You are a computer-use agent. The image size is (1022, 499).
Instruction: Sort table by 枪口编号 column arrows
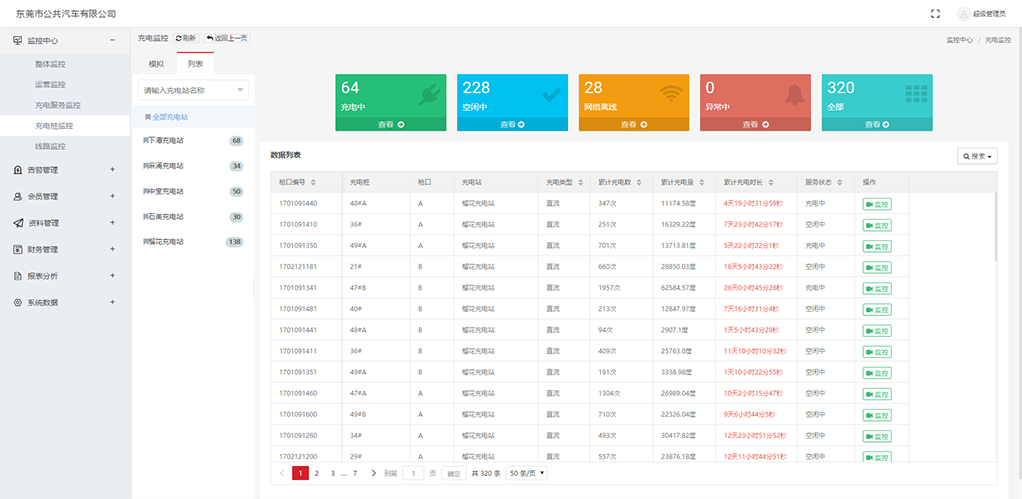[314, 182]
